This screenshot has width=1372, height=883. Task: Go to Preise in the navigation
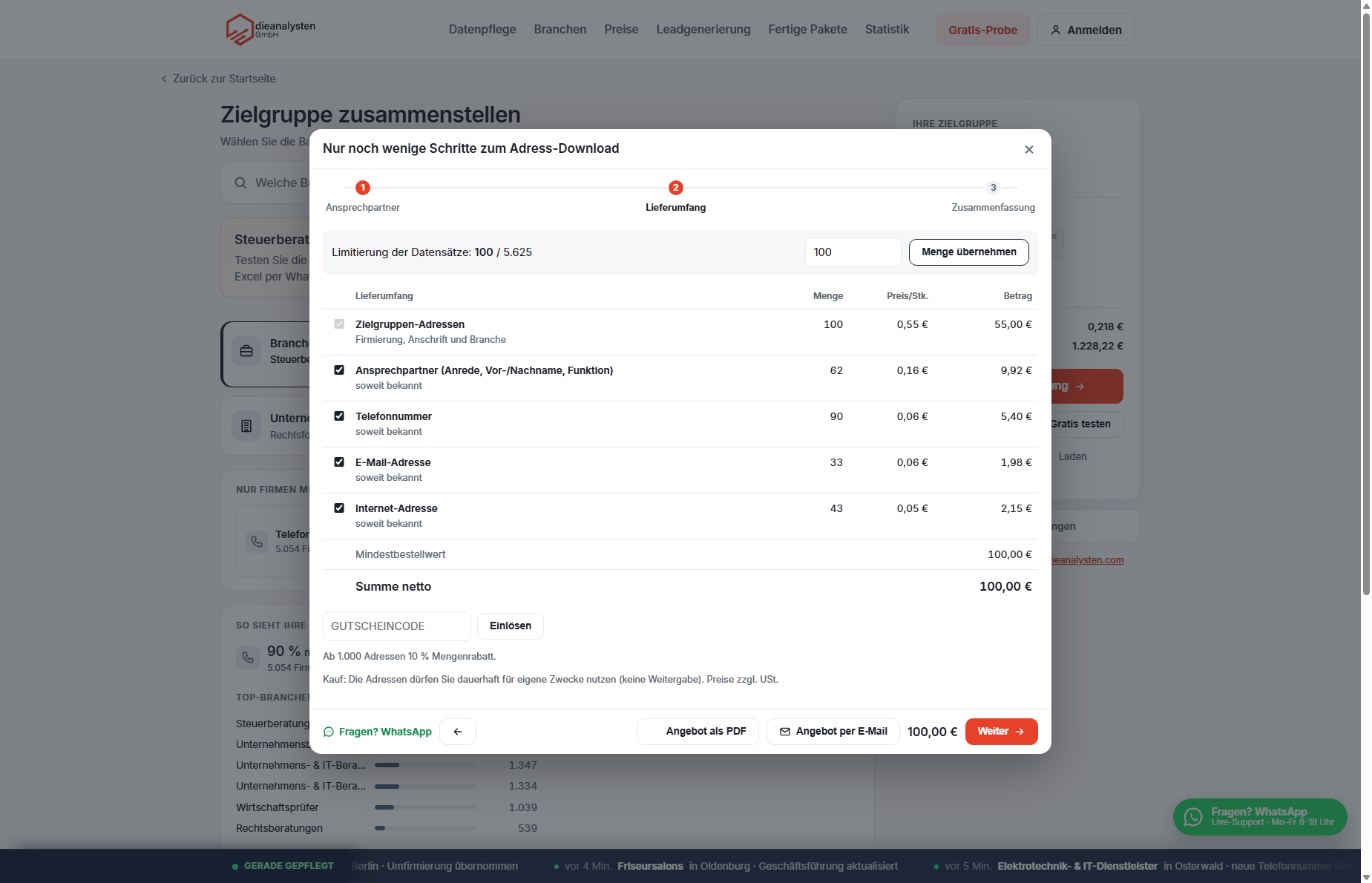click(x=621, y=29)
